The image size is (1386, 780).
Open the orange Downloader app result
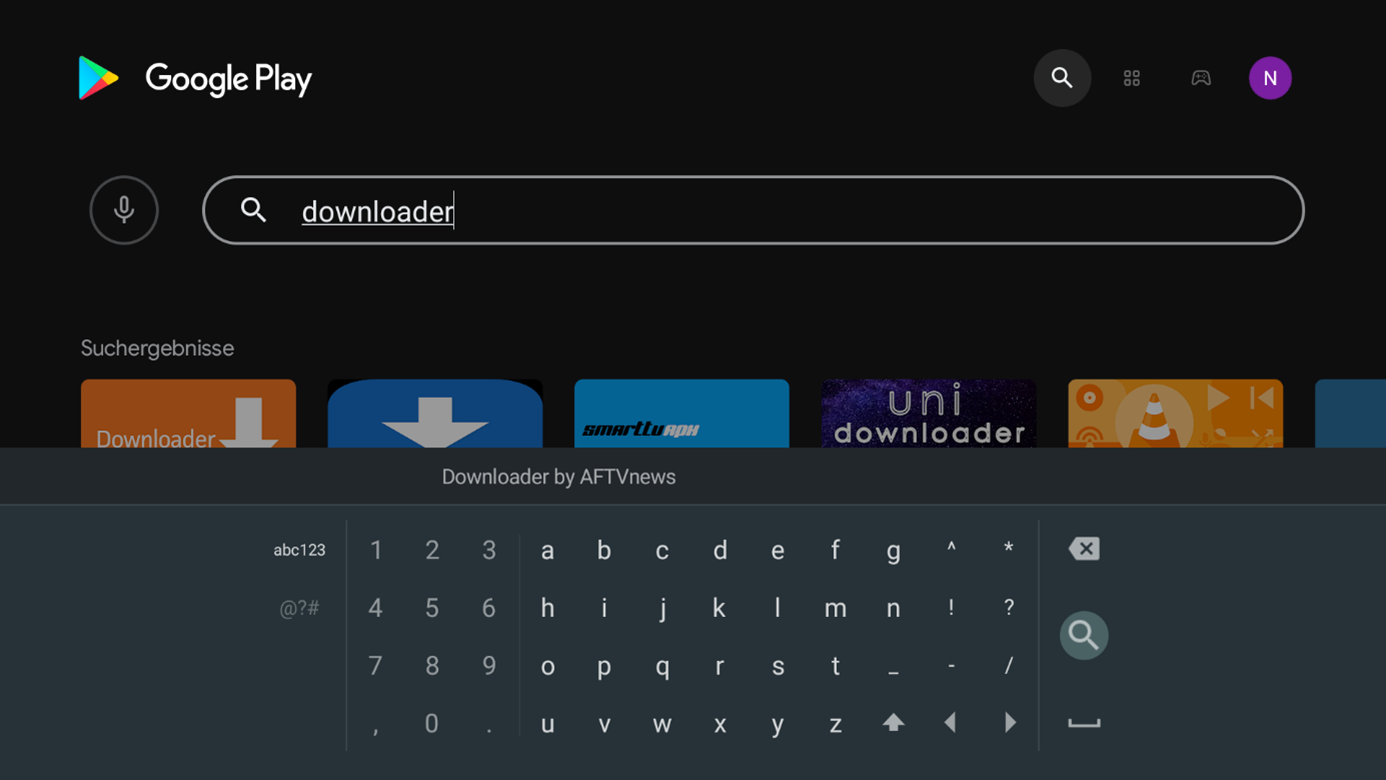(188, 413)
